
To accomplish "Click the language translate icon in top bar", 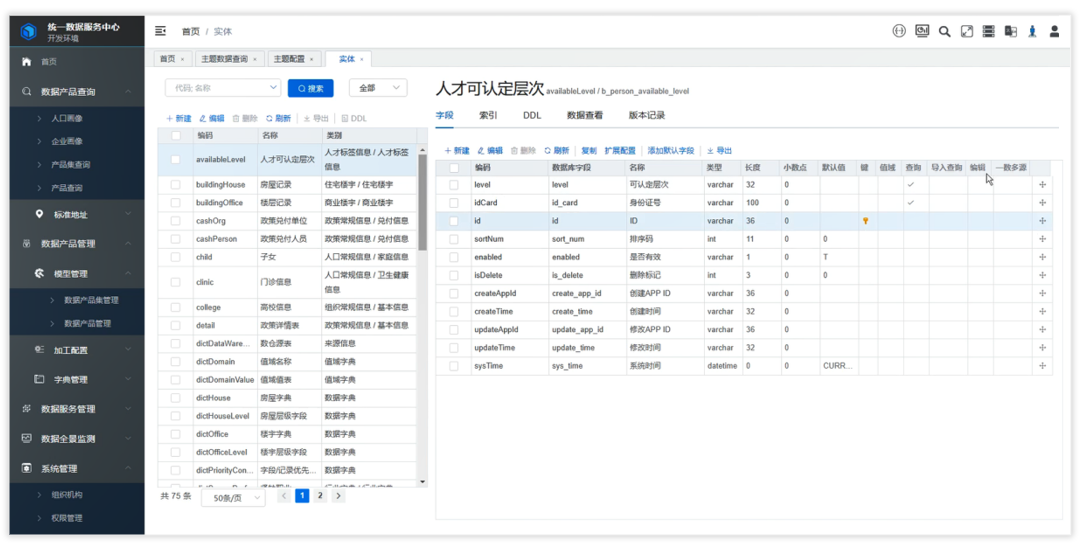I will 1010,32.
